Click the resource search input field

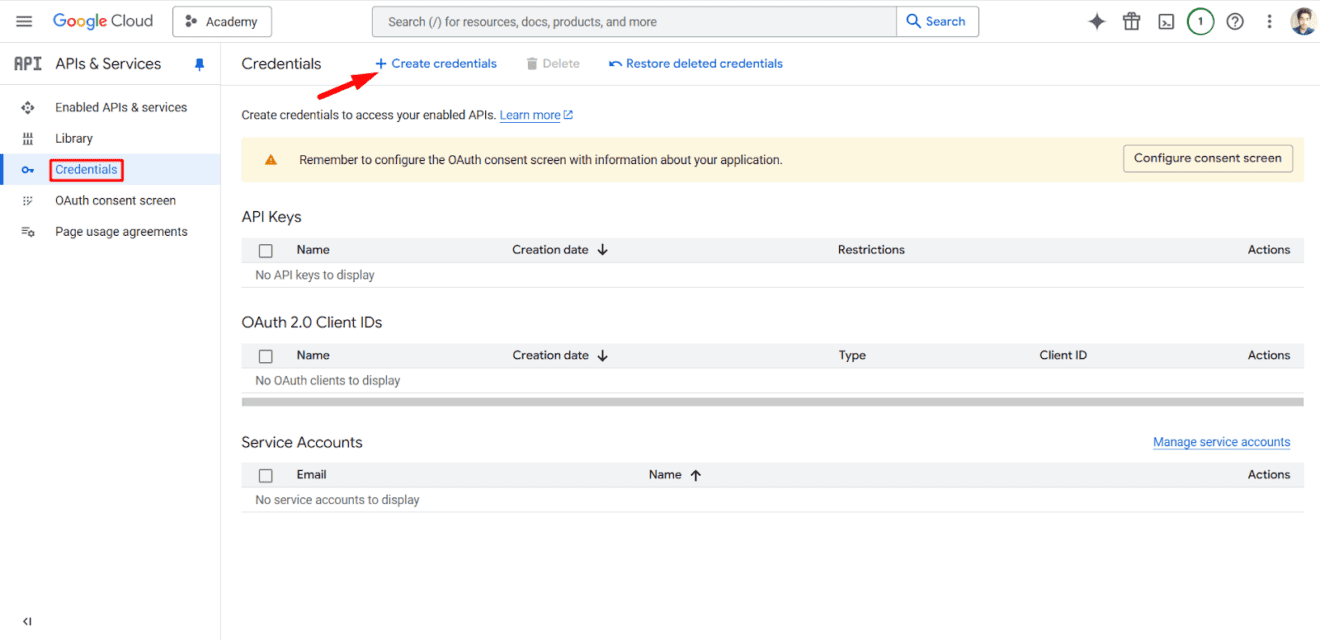point(634,21)
